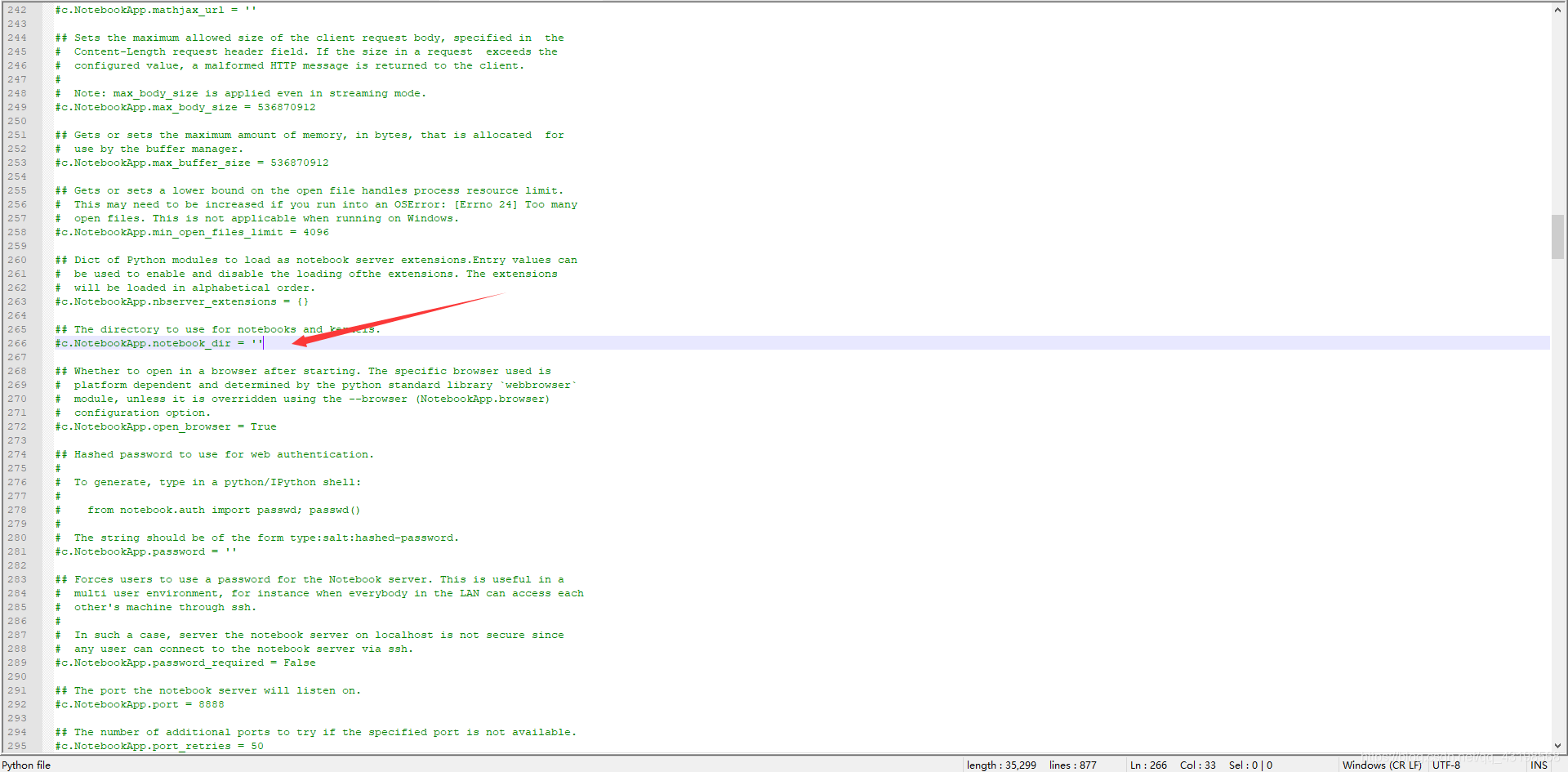Click the 'Sel : 0 | 0' status entry
This screenshot has width=1568, height=772.
(1250, 765)
